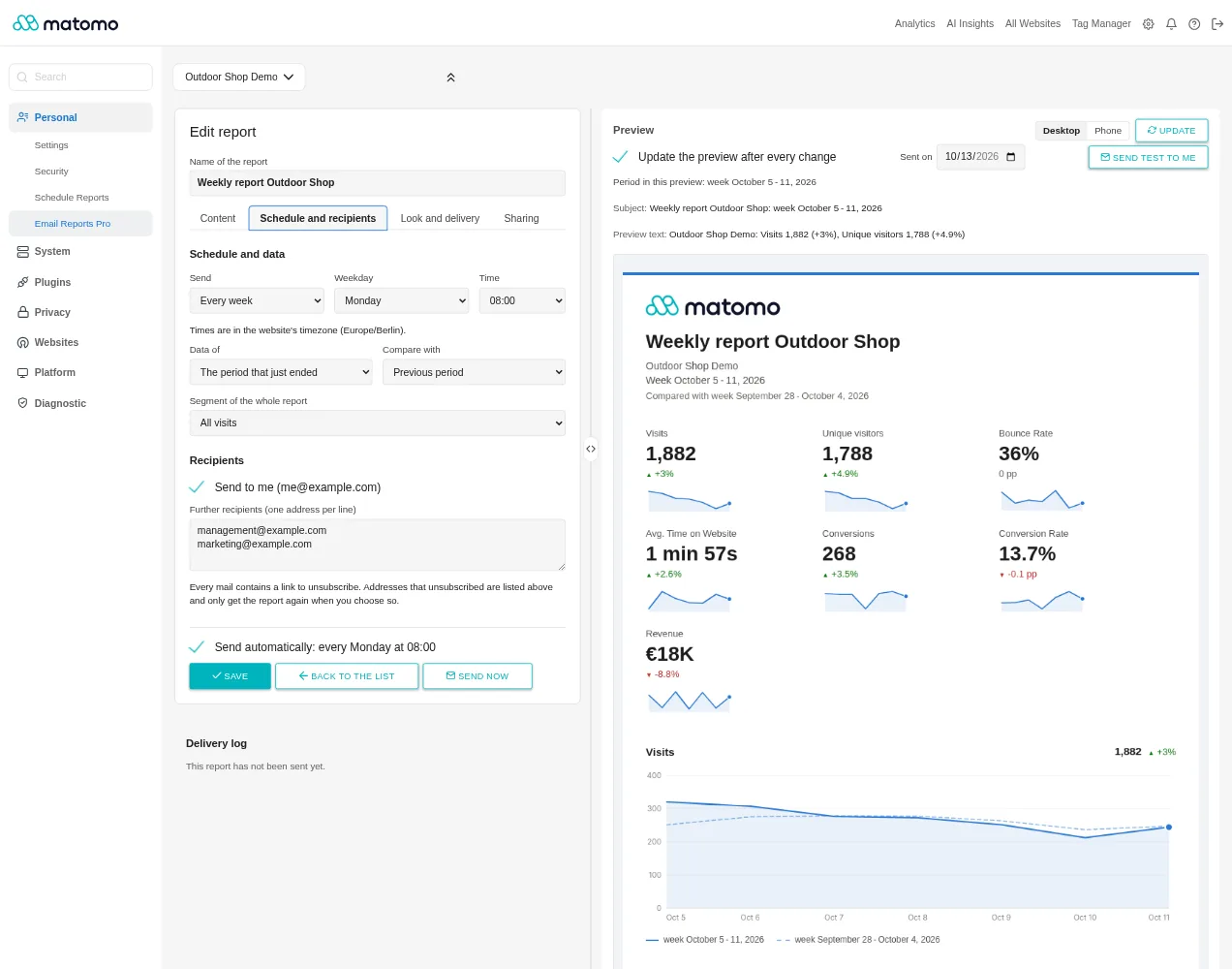Click Send test to me button

[x=1149, y=158]
